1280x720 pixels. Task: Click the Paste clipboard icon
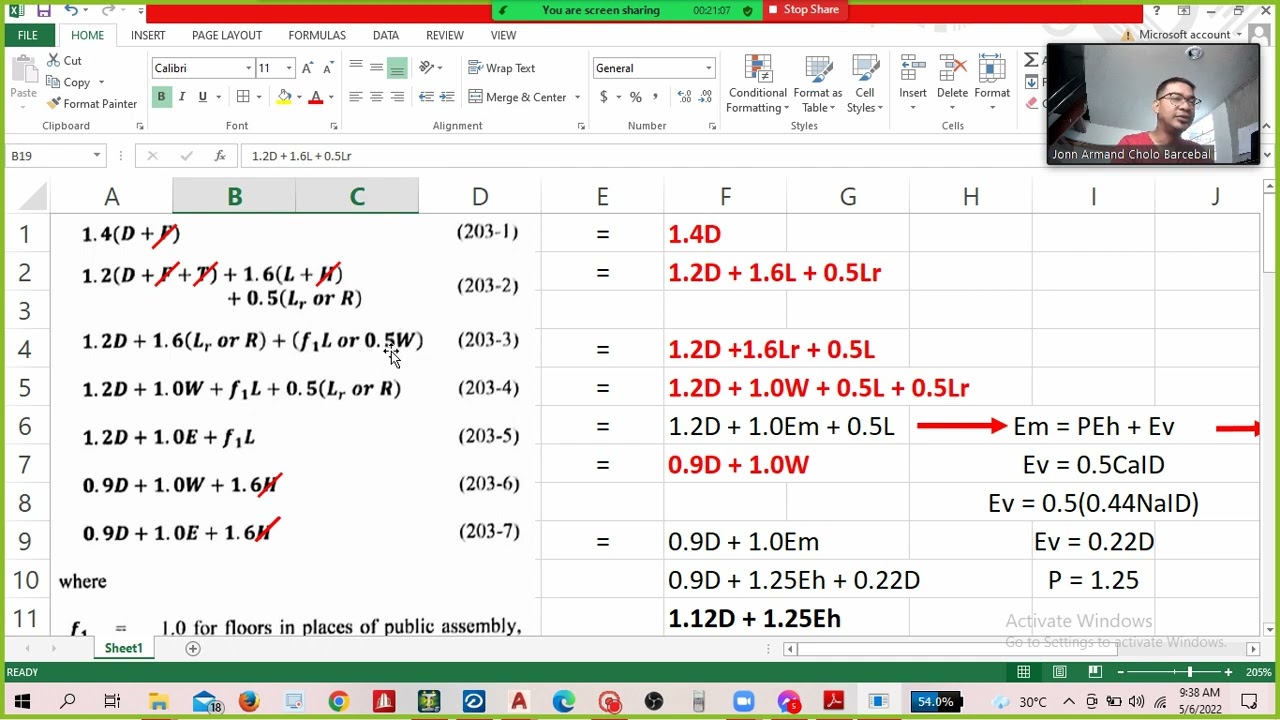pyautogui.click(x=23, y=70)
